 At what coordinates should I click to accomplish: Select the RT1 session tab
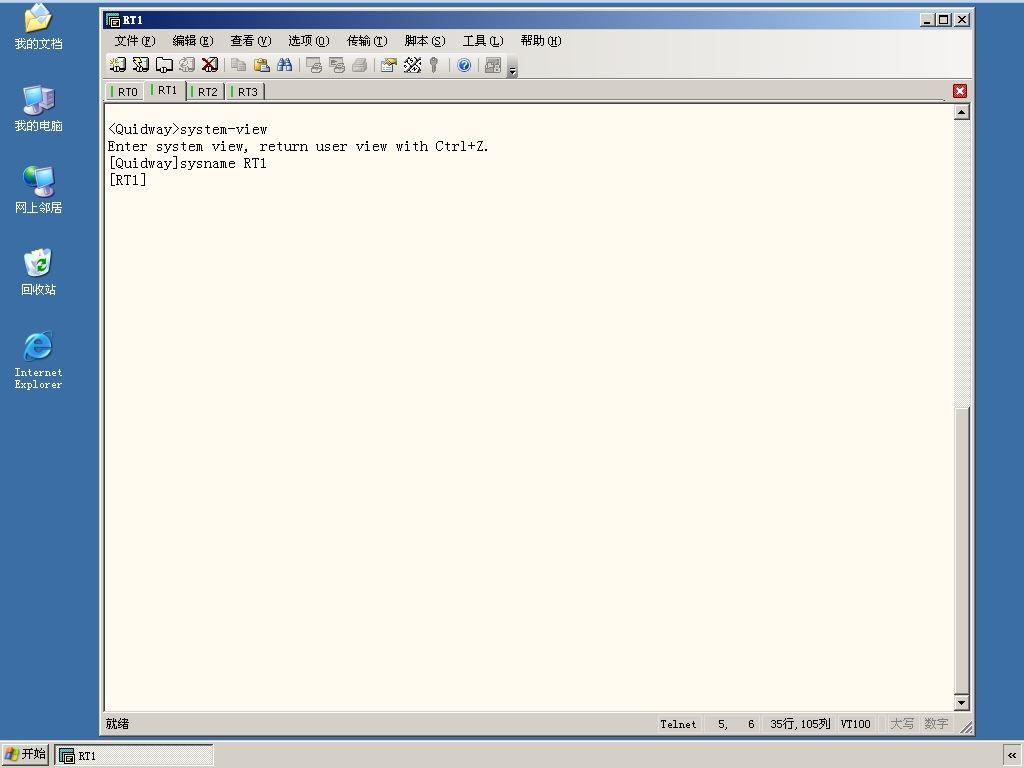165,90
